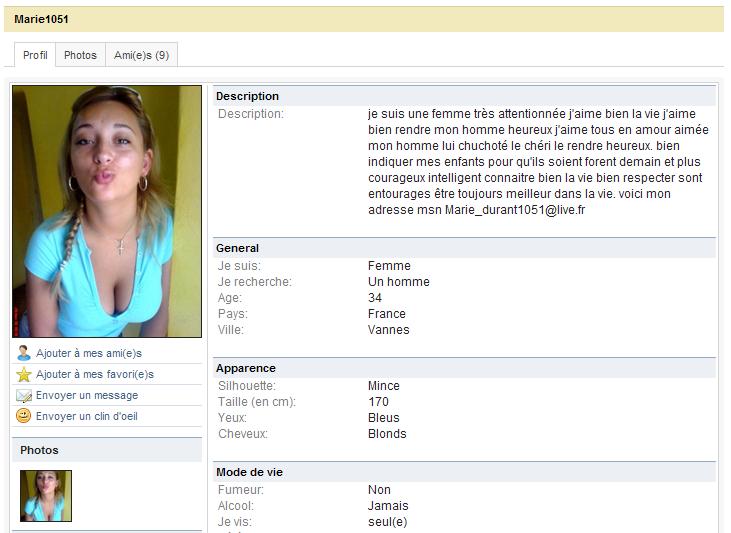This screenshot has height=533, width=731.
Task: Click the Photos sidebar header
Action: coord(40,450)
